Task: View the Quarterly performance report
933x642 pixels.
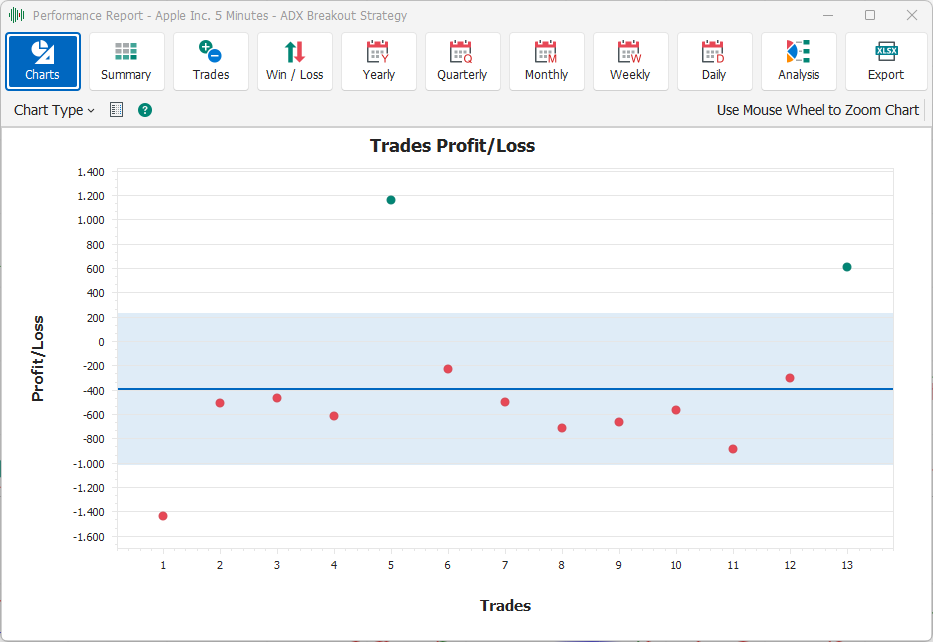Action: click(x=462, y=61)
